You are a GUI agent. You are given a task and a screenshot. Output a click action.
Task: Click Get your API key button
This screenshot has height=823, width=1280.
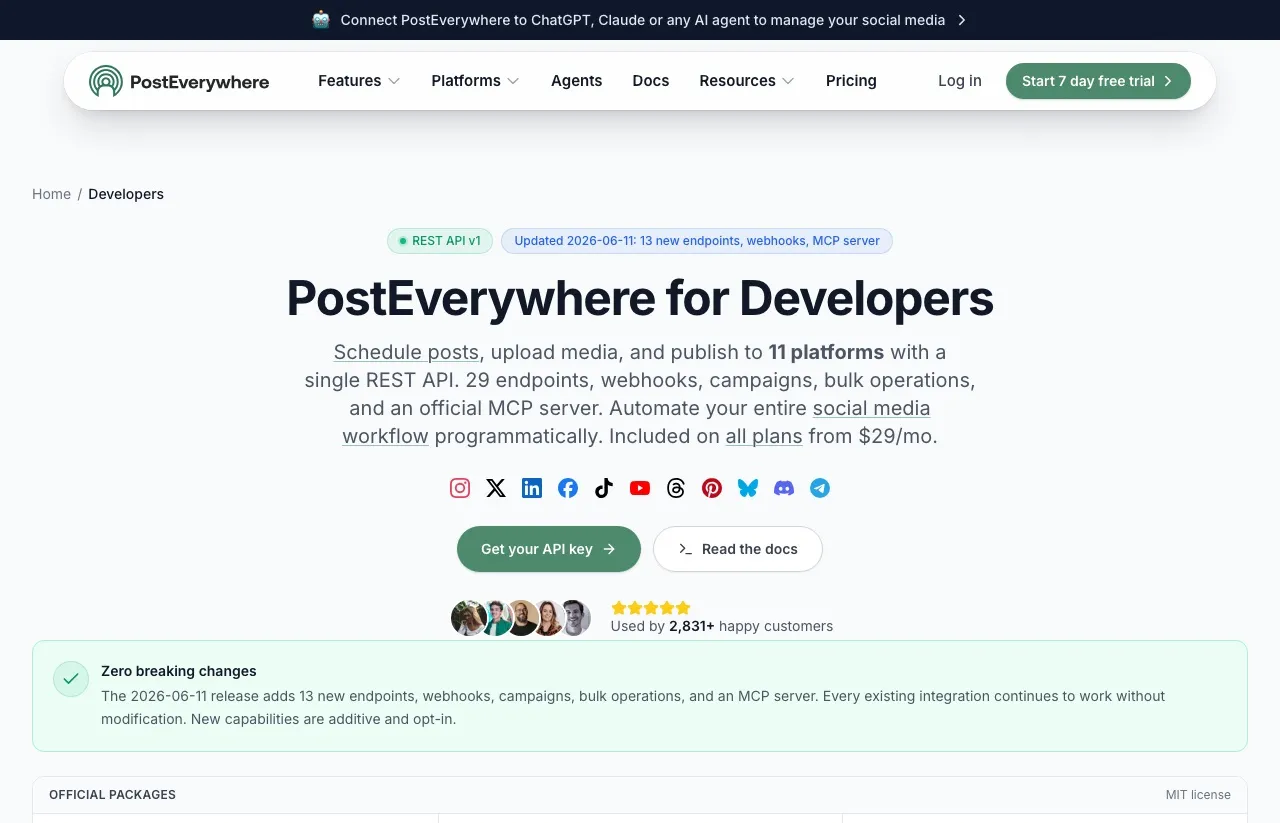point(549,549)
